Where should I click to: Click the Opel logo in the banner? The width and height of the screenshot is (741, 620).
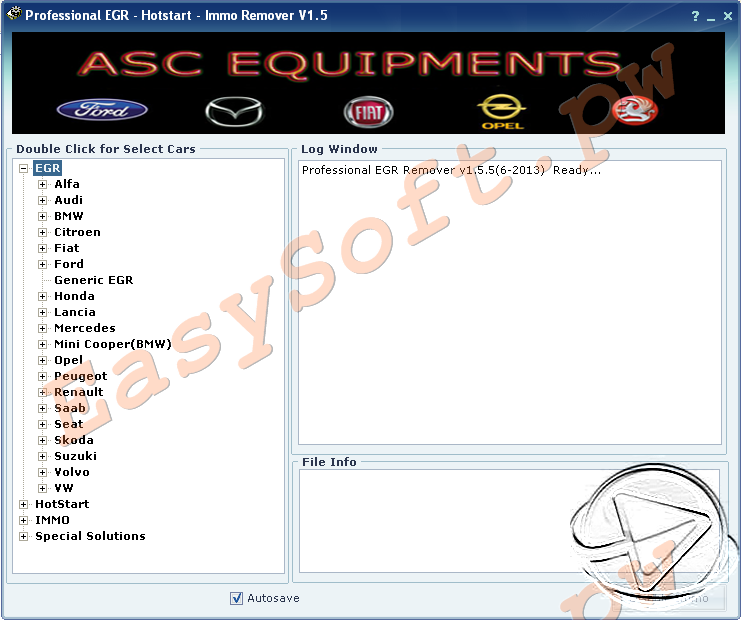point(502,112)
